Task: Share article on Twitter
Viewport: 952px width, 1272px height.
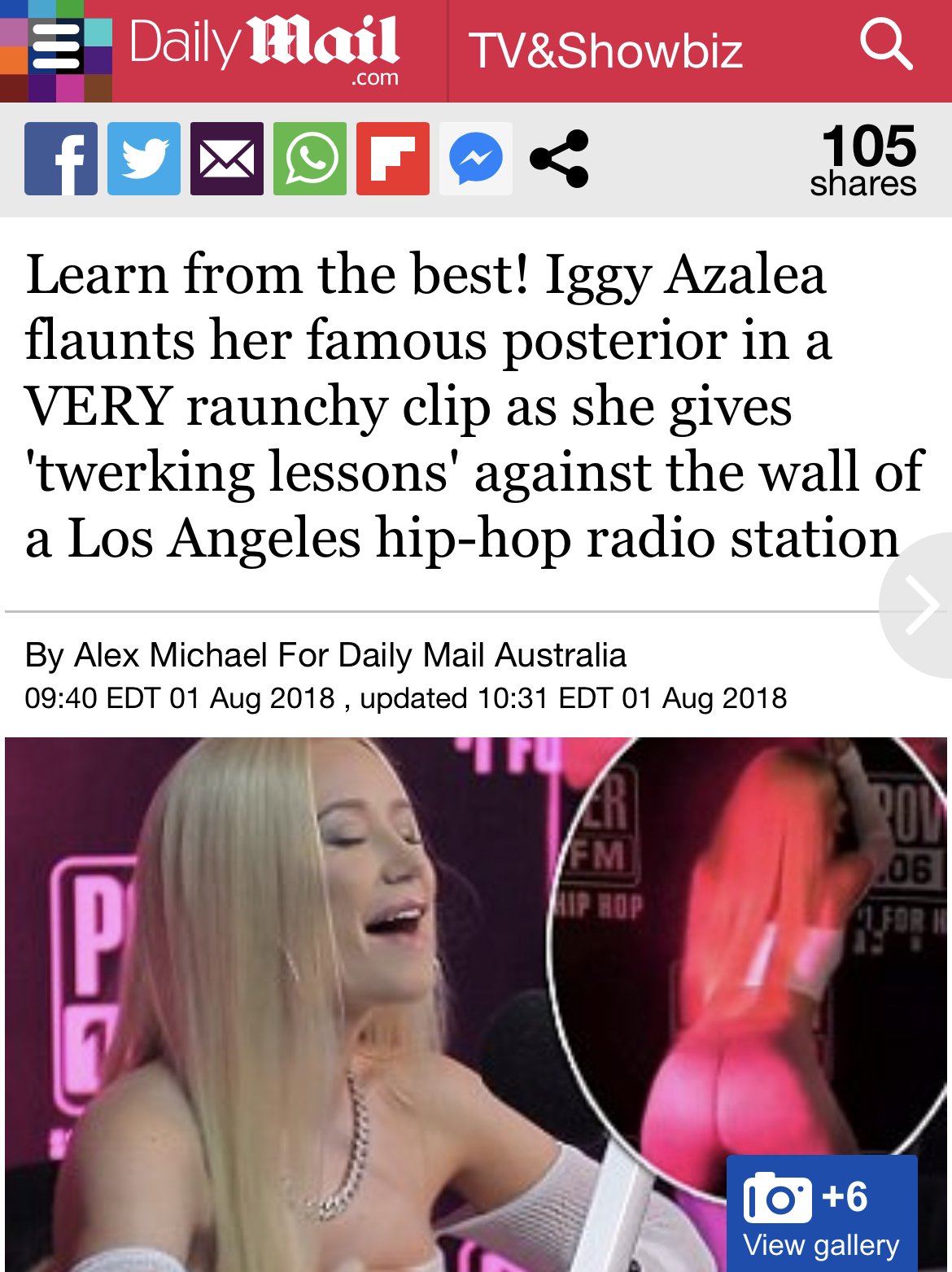Action: click(x=144, y=159)
